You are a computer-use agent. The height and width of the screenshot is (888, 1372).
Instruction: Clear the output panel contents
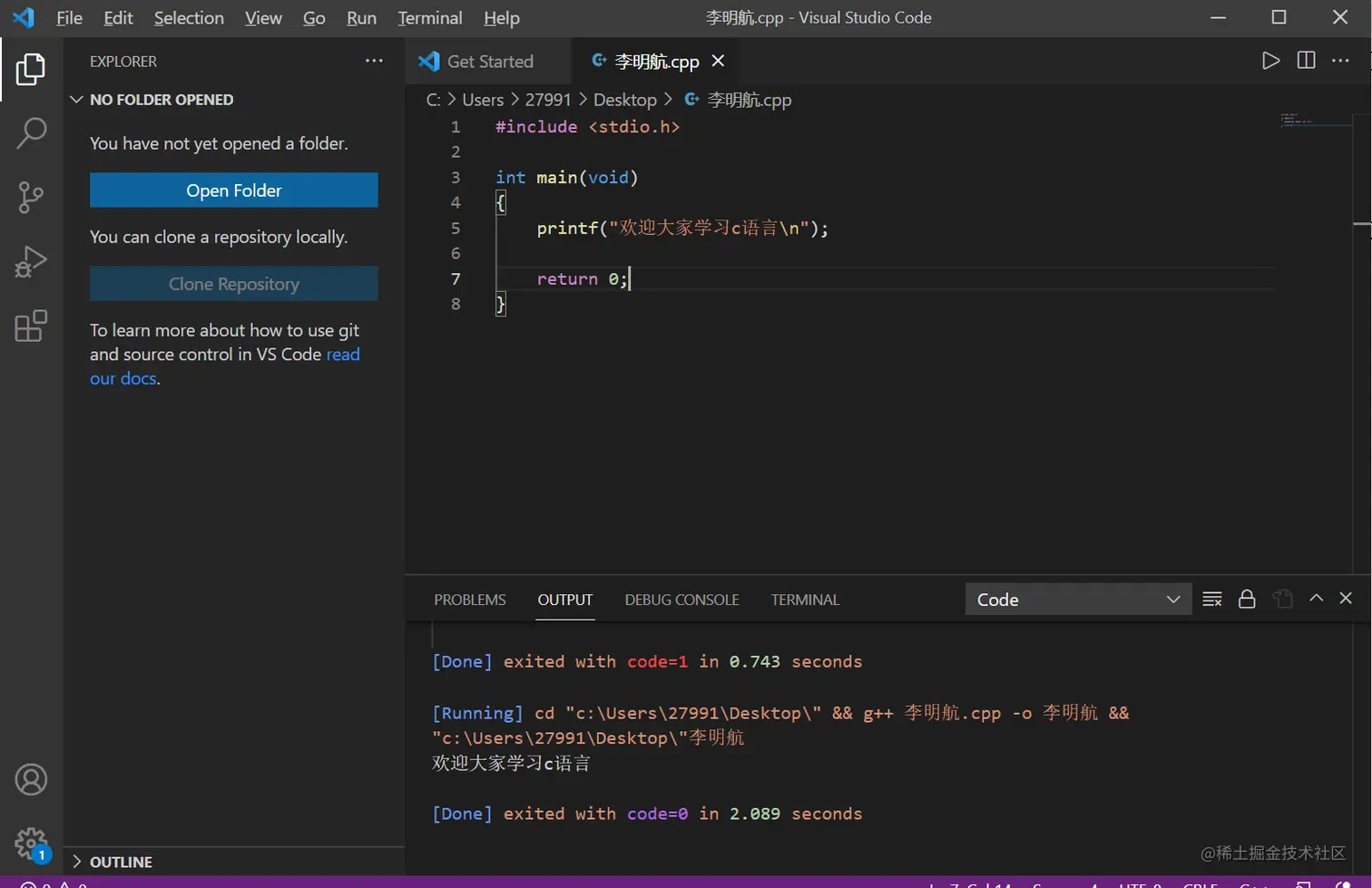[x=1211, y=600]
